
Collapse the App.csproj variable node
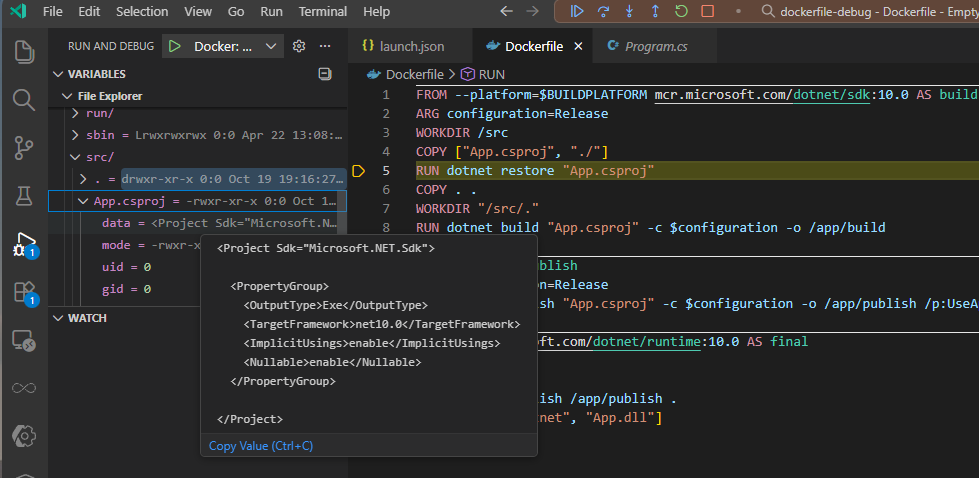click(84, 201)
